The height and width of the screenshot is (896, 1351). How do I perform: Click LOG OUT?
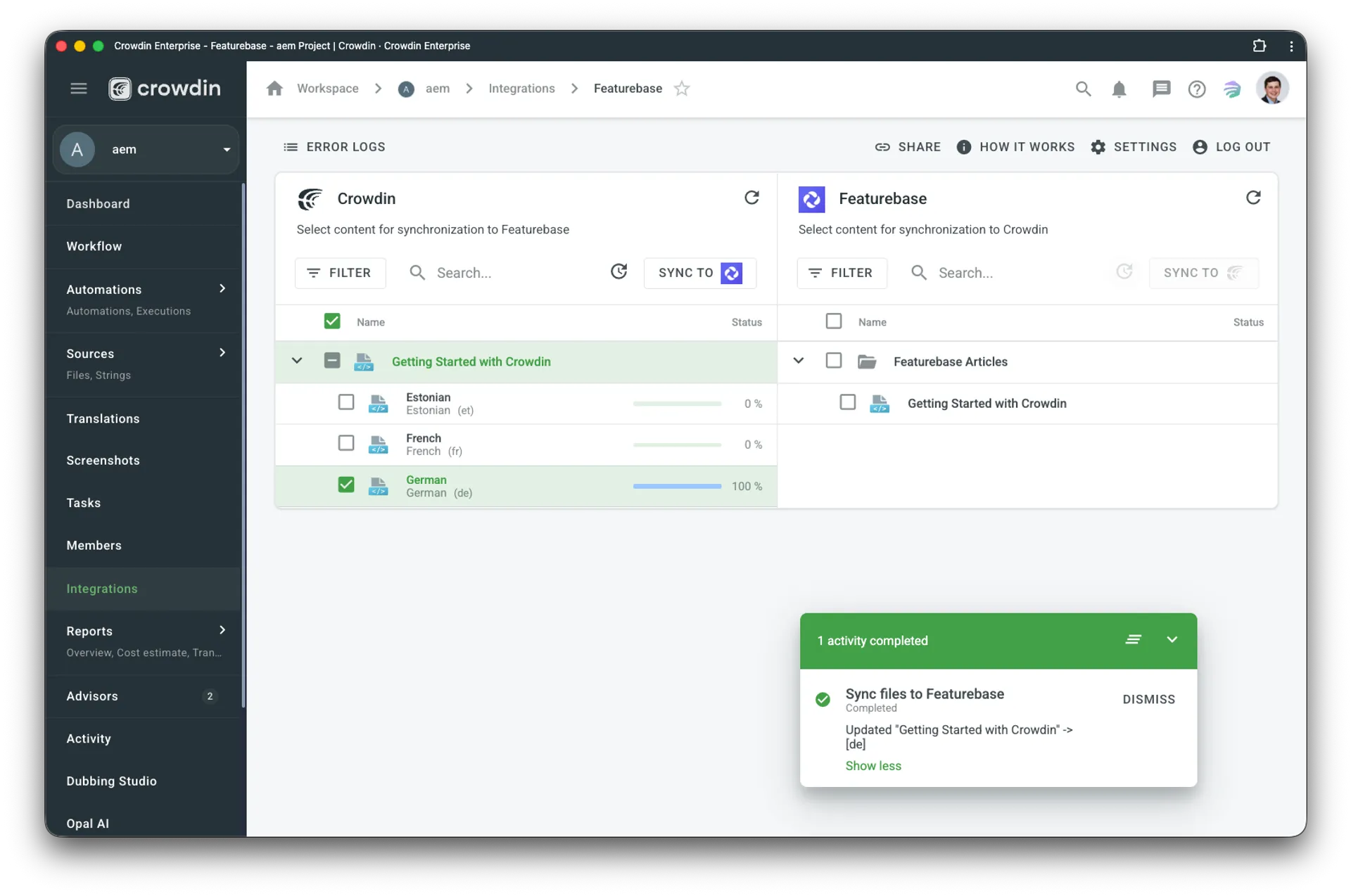1231,147
